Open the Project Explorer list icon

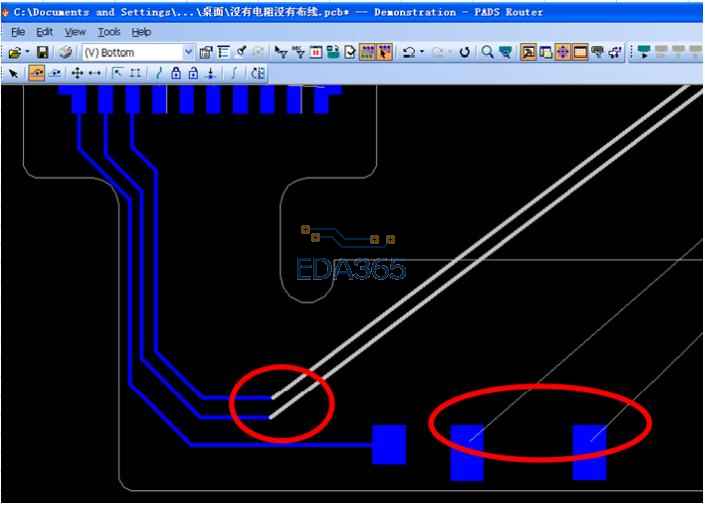(x=223, y=53)
